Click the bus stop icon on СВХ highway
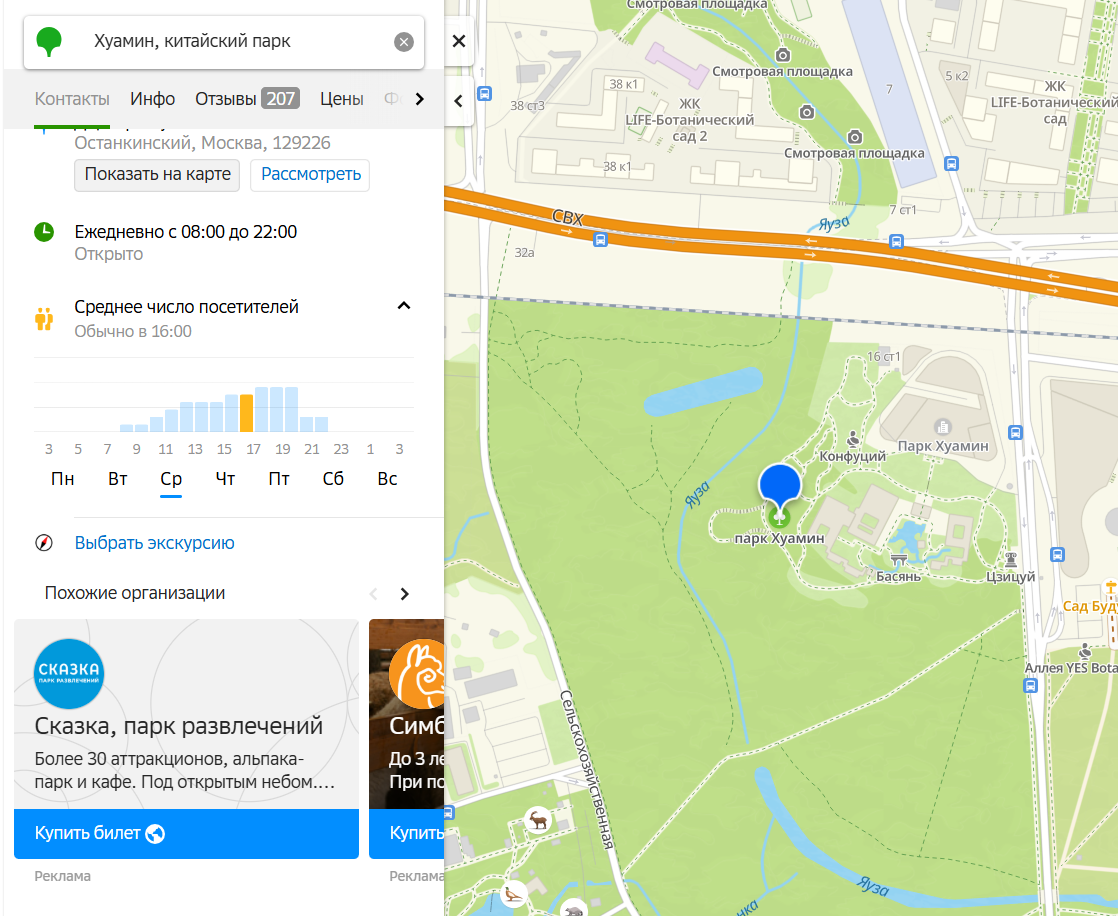The height and width of the screenshot is (916, 1118). pos(599,239)
